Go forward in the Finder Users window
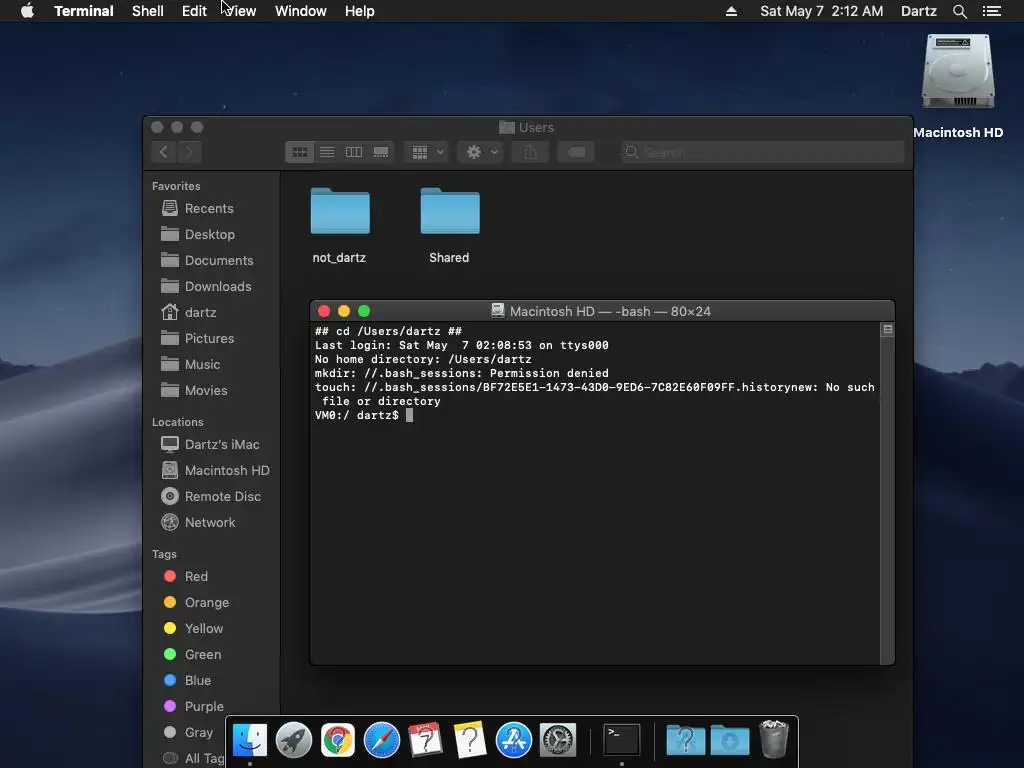Screen dimensions: 1024x768 pyautogui.click(x=189, y=152)
